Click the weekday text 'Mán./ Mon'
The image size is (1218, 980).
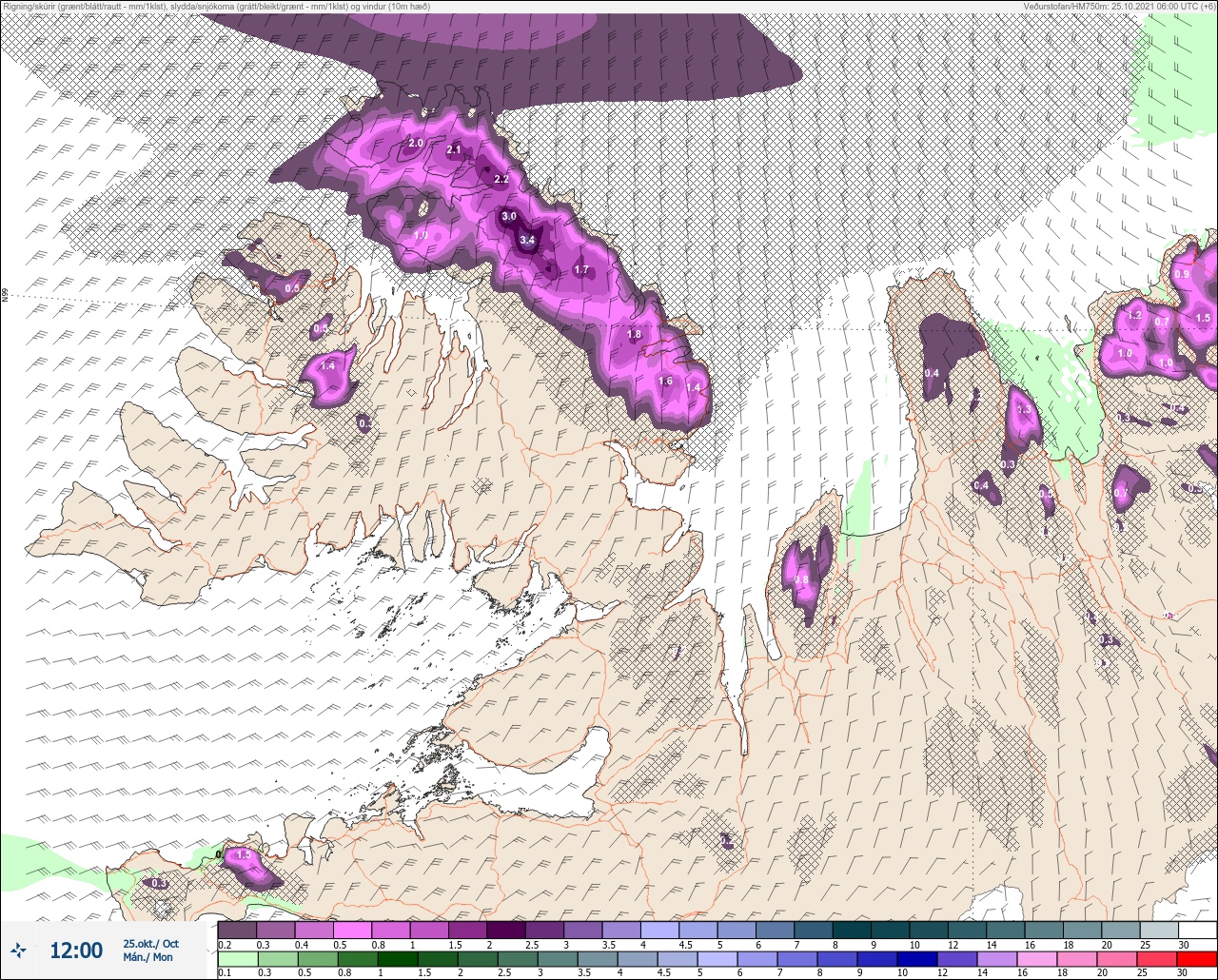tap(148, 957)
